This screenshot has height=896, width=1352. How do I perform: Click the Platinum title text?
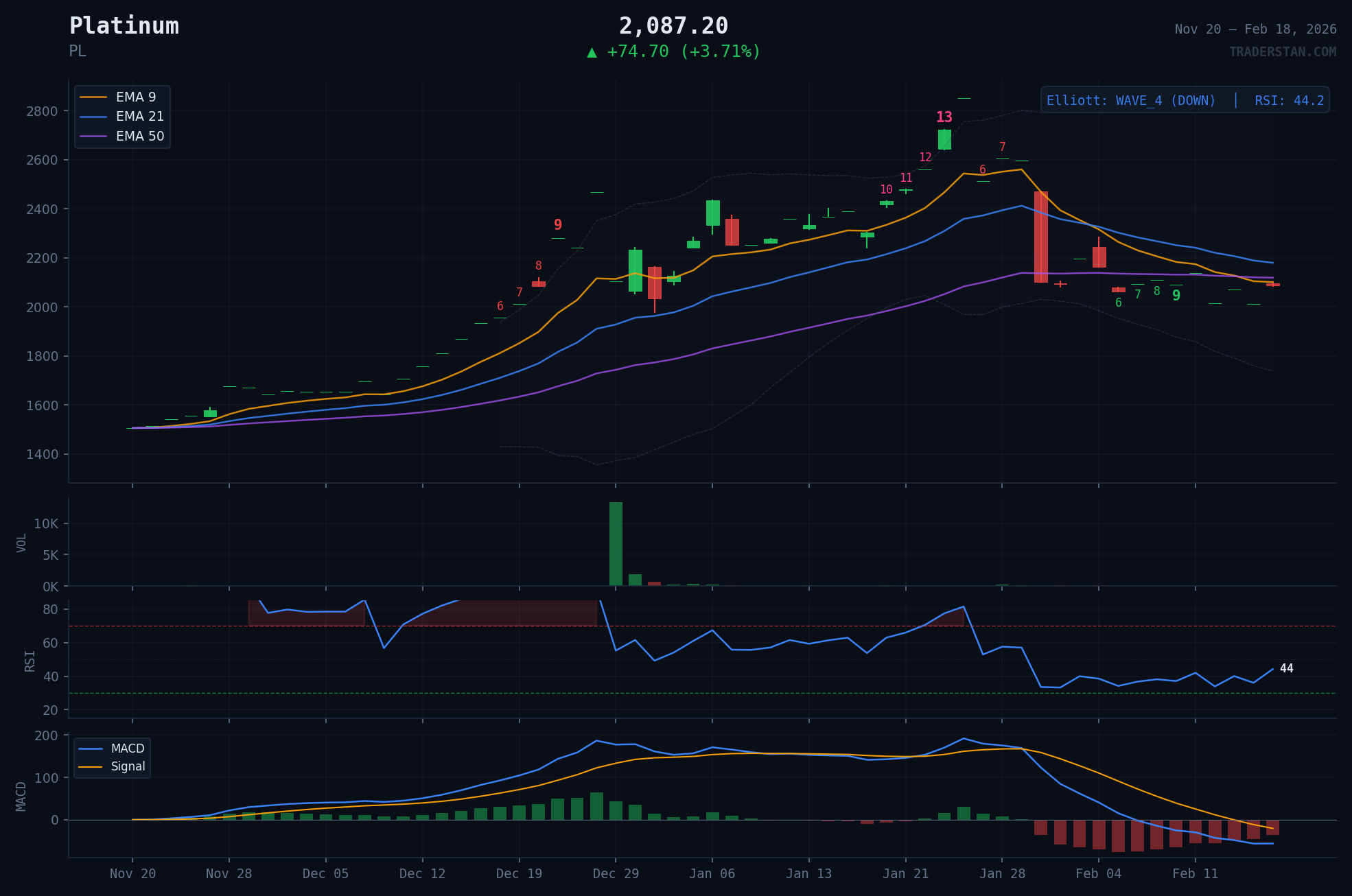click(x=124, y=26)
